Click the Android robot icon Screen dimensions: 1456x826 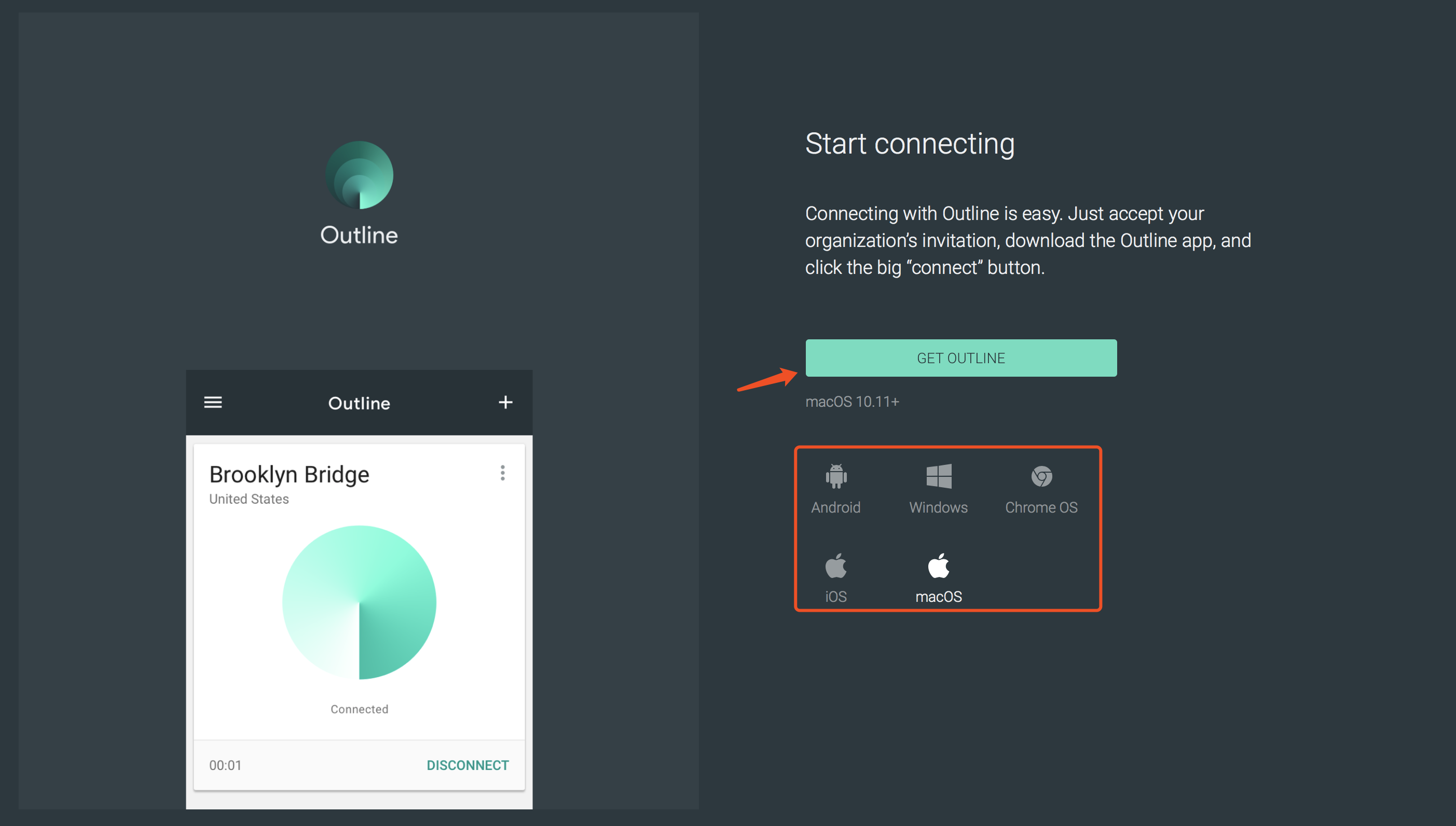click(835, 476)
